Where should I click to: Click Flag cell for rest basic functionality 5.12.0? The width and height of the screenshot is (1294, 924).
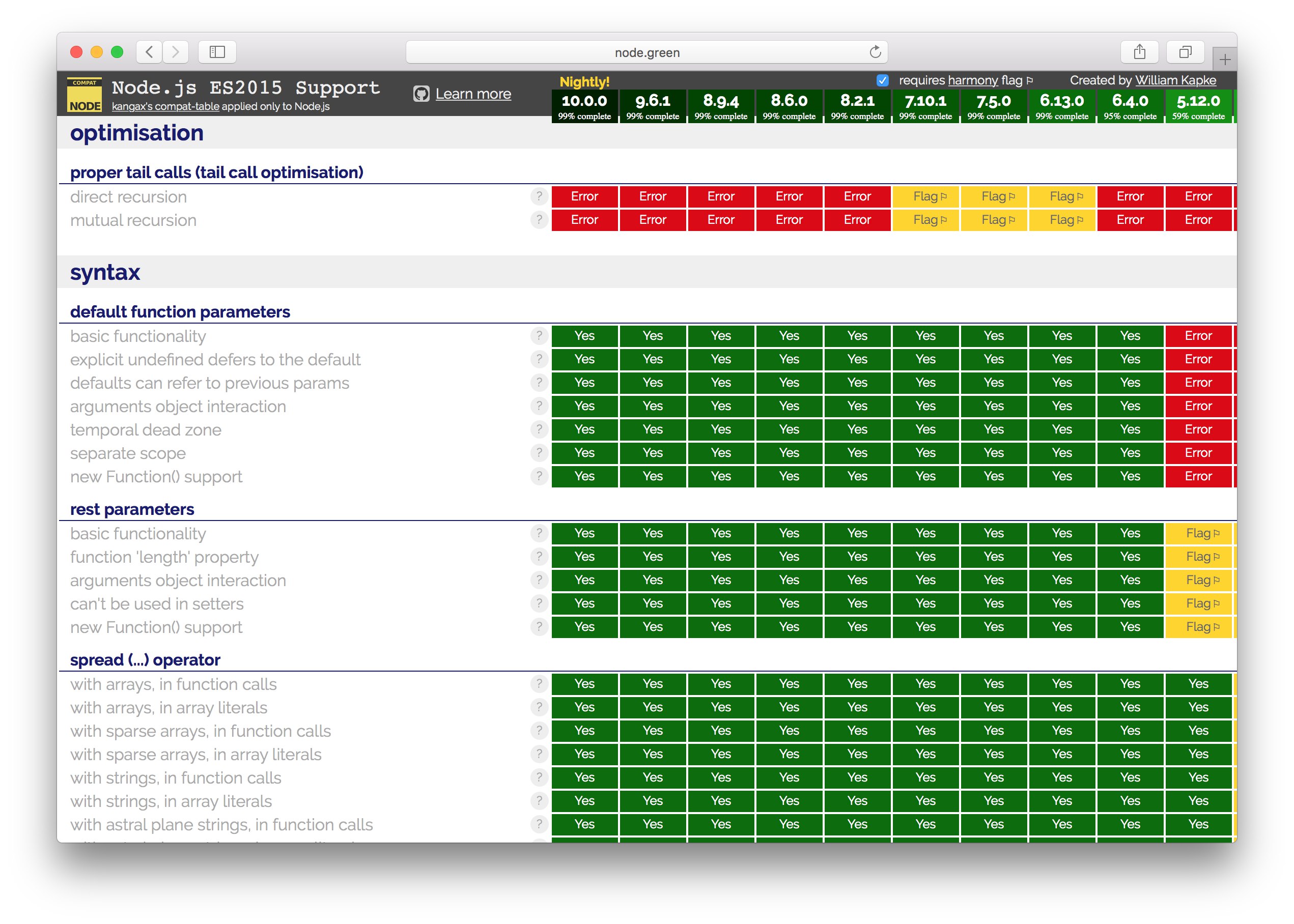click(x=1198, y=533)
